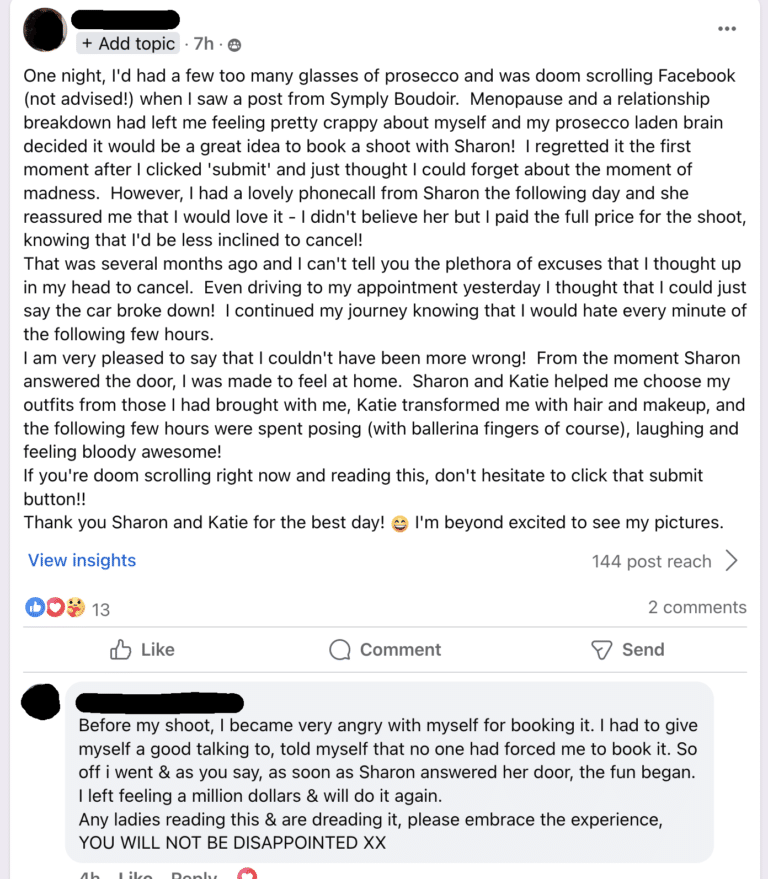Click the post author's profile picture
This screenshot has width=768, height=879.
click(x=43, y=28)
